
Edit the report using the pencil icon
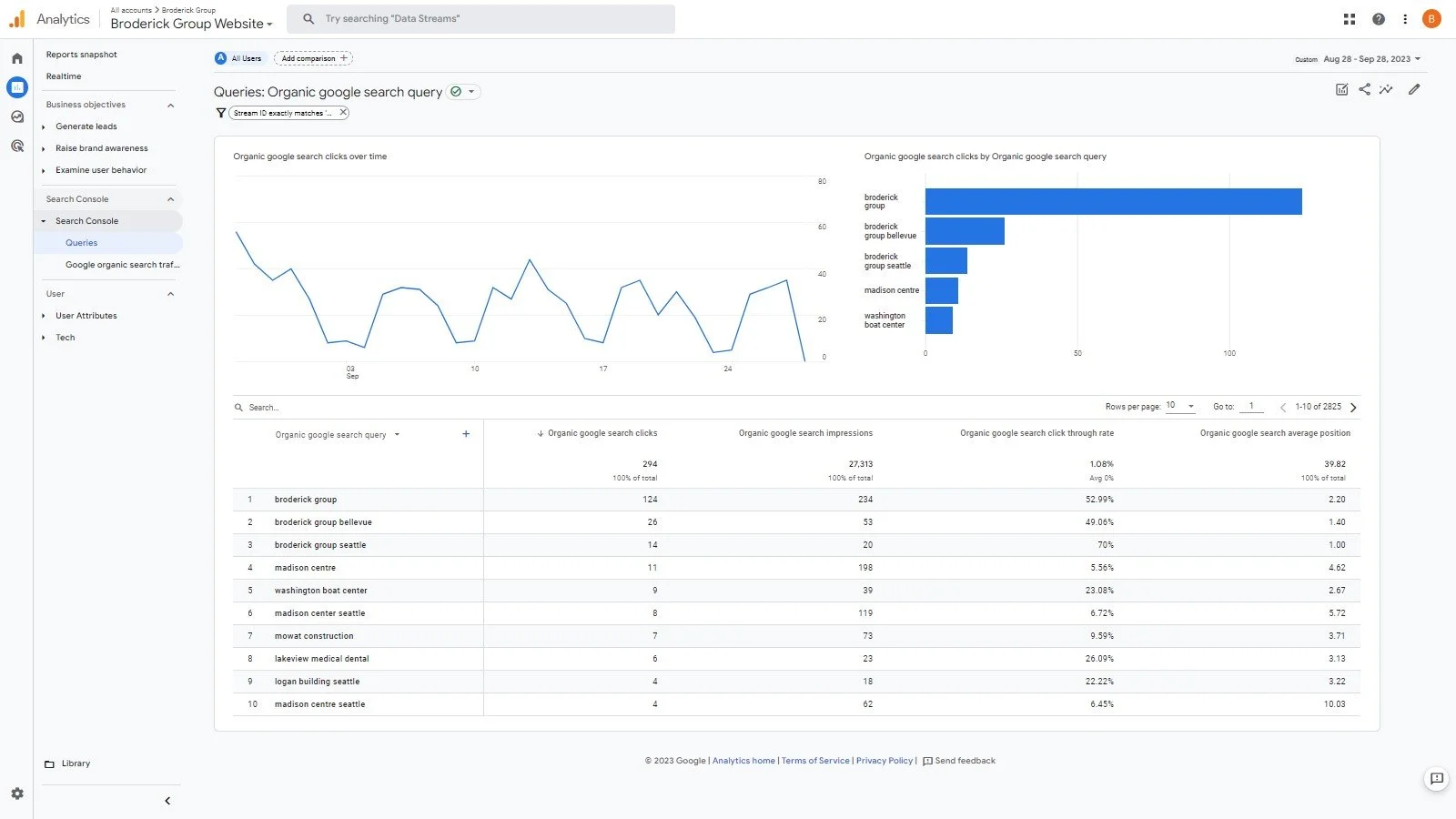click(x=1413, y=89)
